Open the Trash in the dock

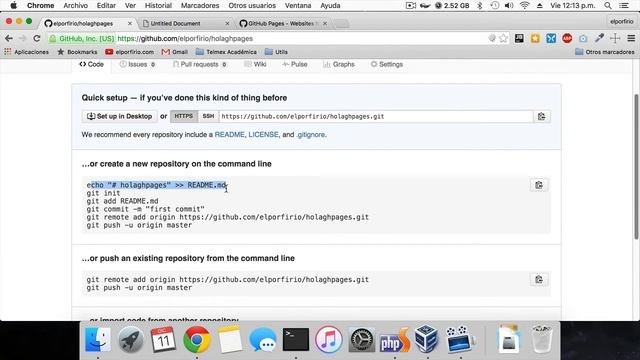(542, 339)
